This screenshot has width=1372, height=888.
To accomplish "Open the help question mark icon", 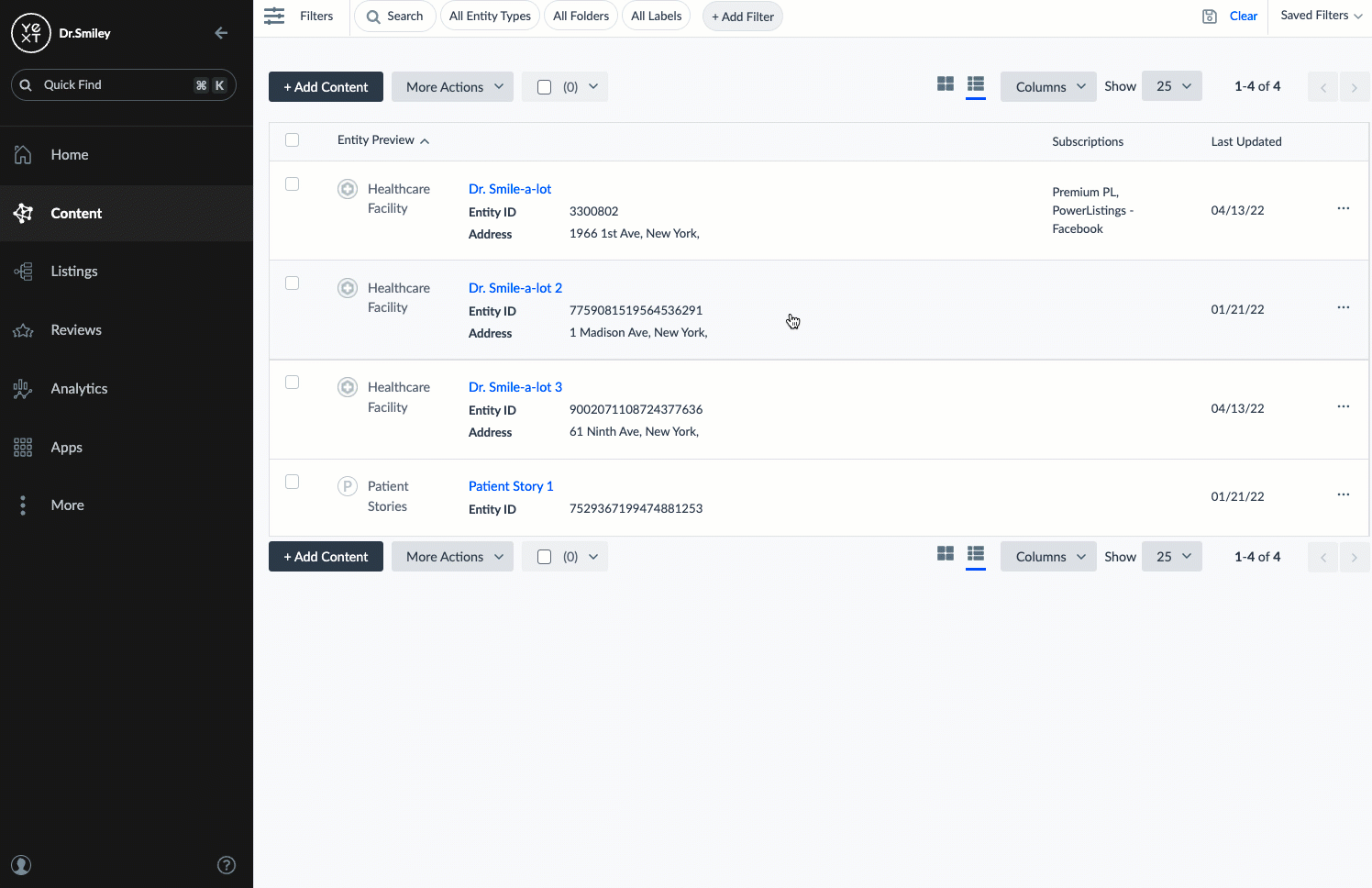I will 227,864.
